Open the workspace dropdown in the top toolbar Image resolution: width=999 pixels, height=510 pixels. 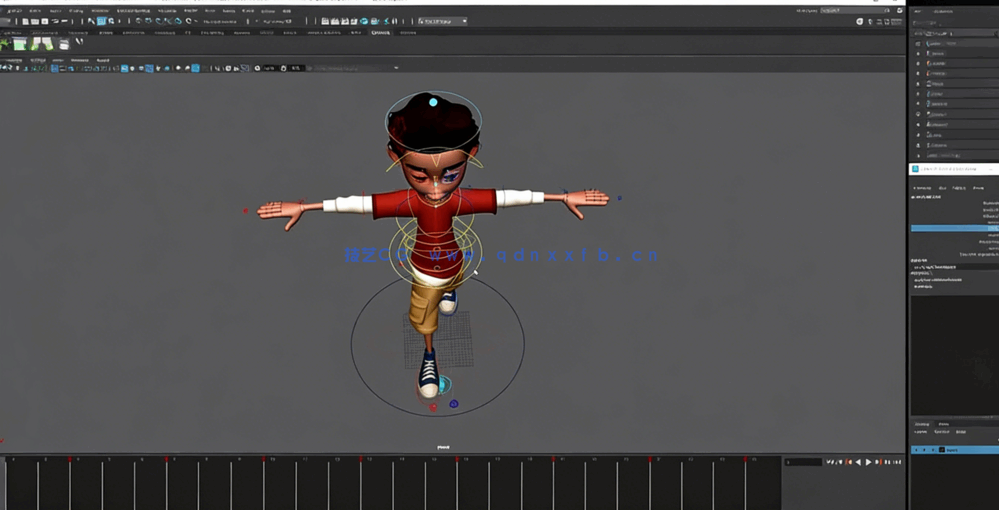pyautogui.click(x=442, y=21)
